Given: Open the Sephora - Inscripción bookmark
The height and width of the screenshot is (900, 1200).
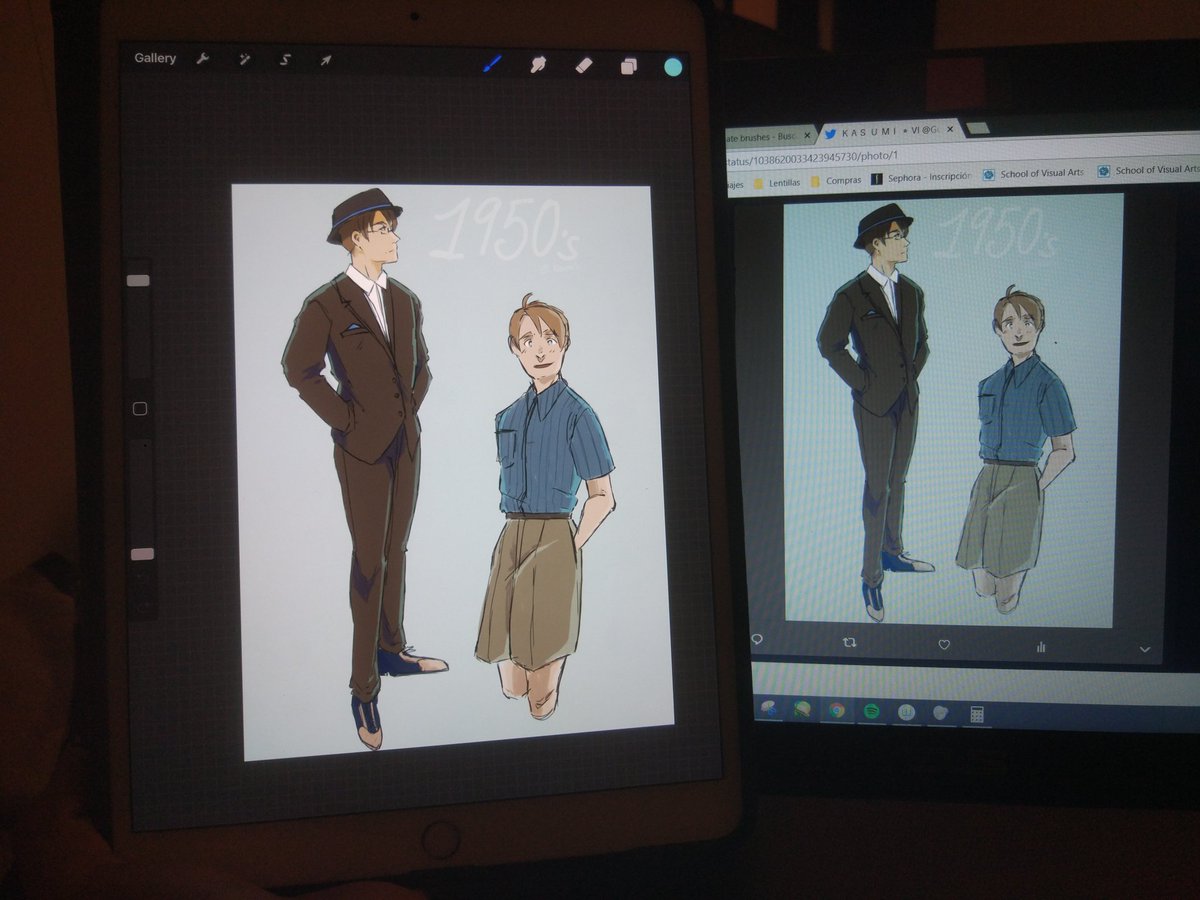Looking at the screenshot, I should click(x=921, y=177).
